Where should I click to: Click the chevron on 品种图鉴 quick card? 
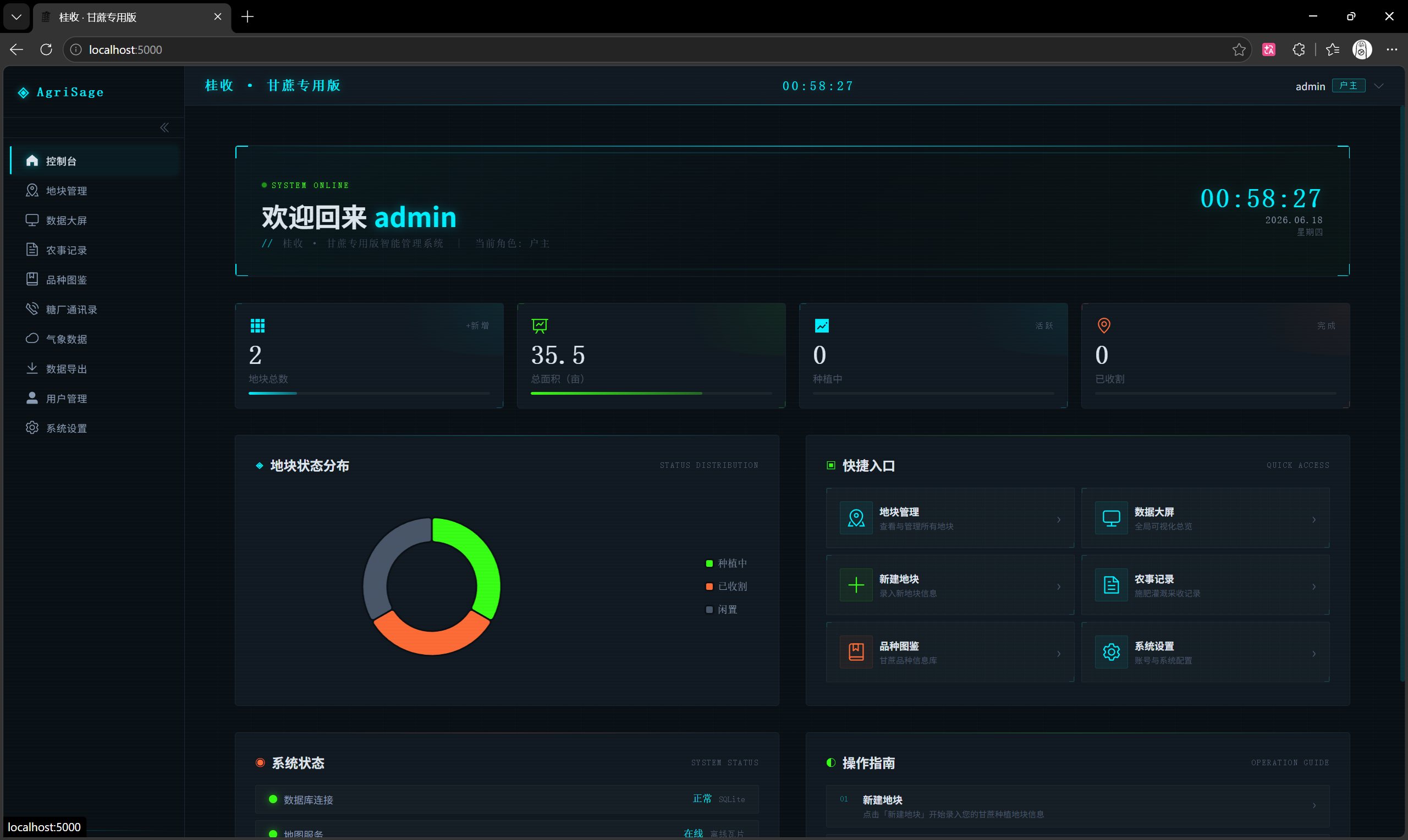click(1059, 654)
